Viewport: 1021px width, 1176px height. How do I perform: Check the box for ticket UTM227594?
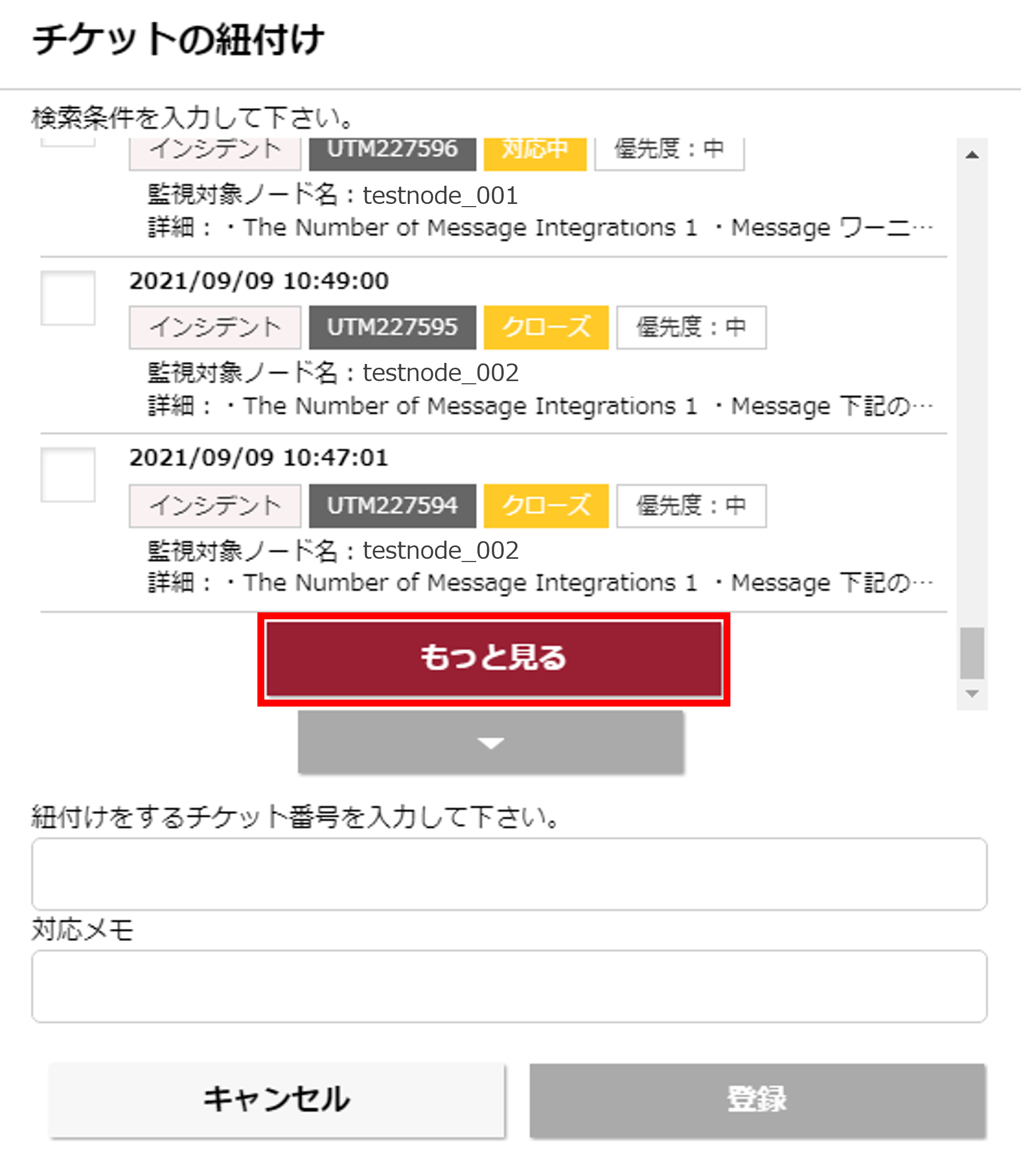(x=68, y=475)
